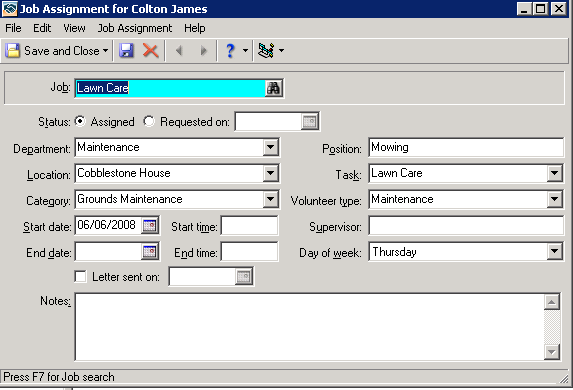The image size is (573, 390).
Task: Click the End time input field
Action: (x=249, y=251)
